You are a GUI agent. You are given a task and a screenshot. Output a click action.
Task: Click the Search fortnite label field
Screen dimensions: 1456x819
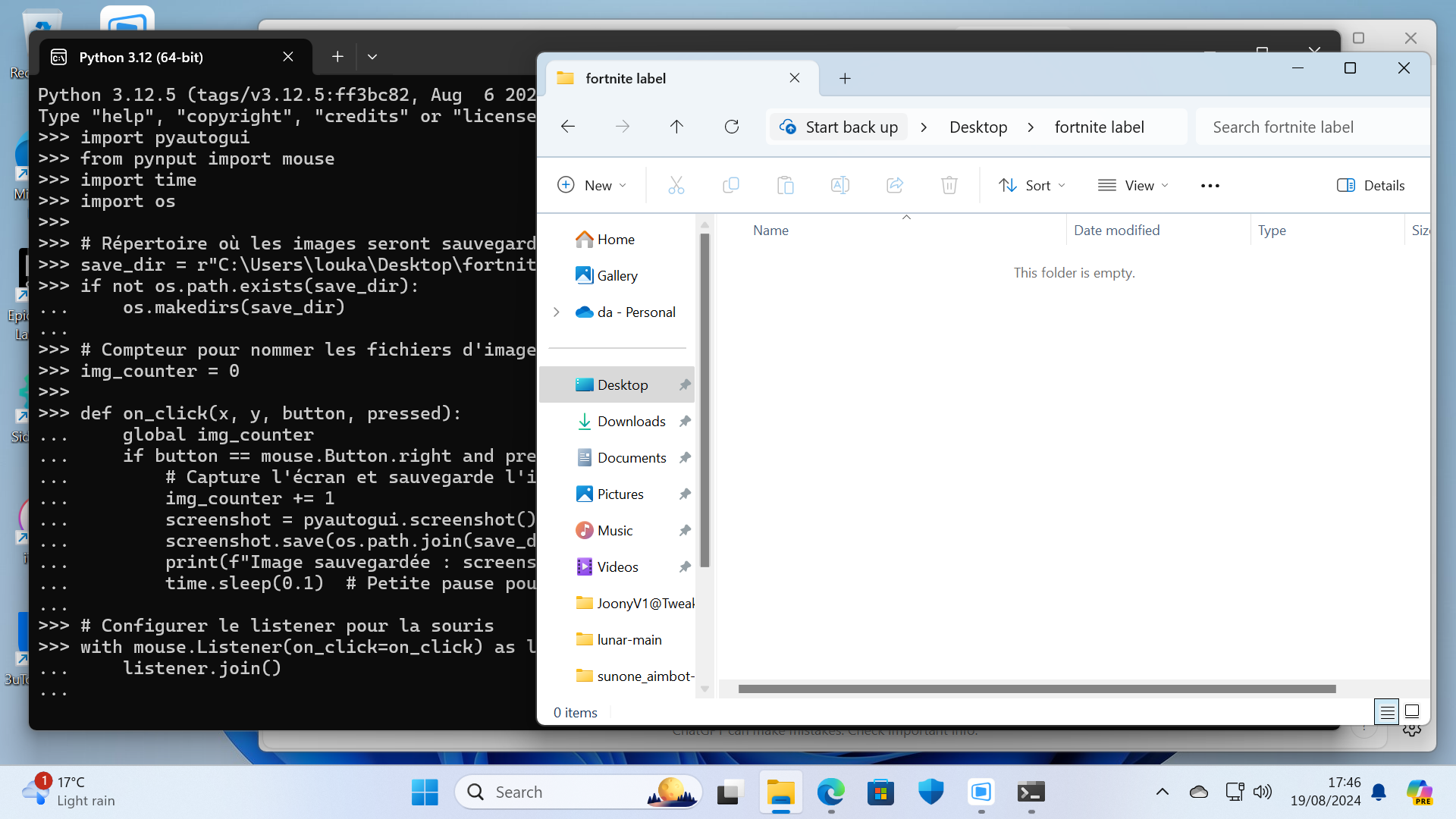pyautogui.click(x=1312, y=127)
